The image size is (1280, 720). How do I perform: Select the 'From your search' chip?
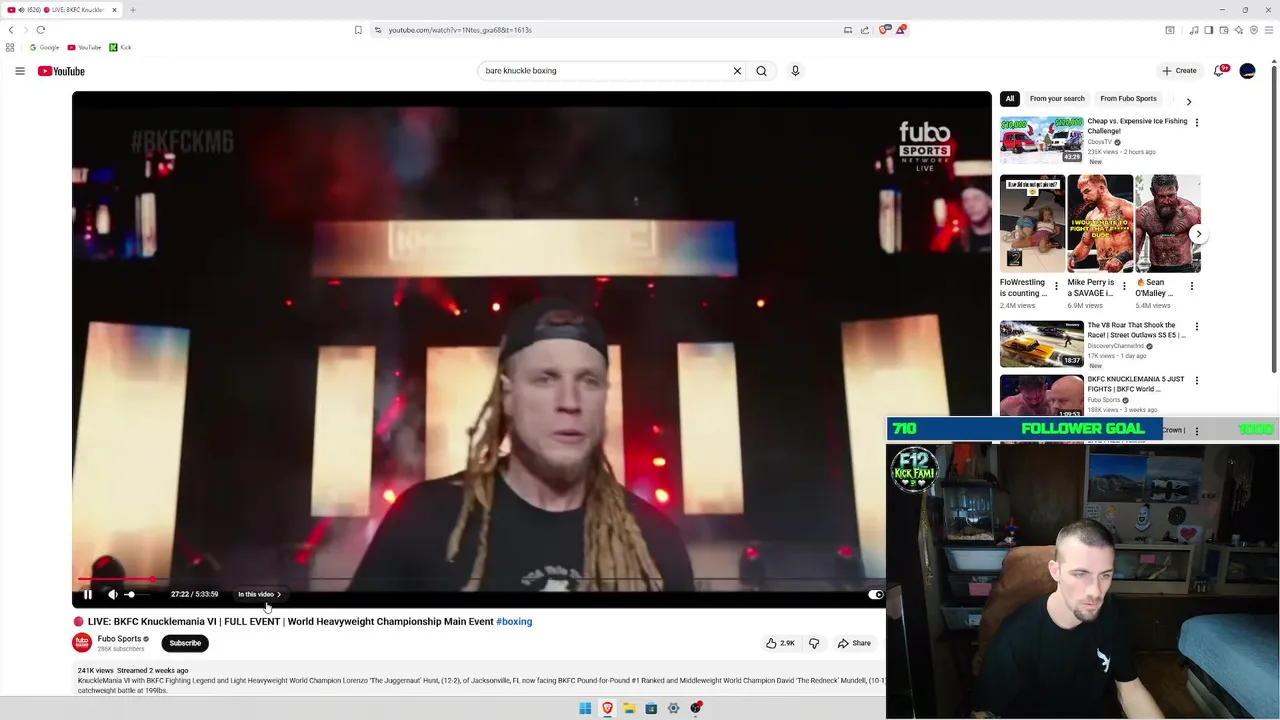click(1057, 98)
